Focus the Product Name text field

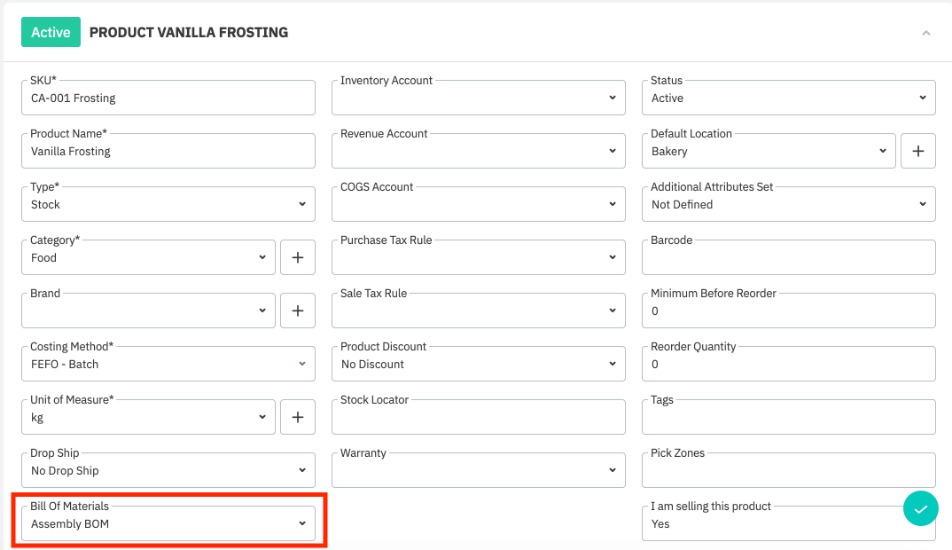click(168, 151)
